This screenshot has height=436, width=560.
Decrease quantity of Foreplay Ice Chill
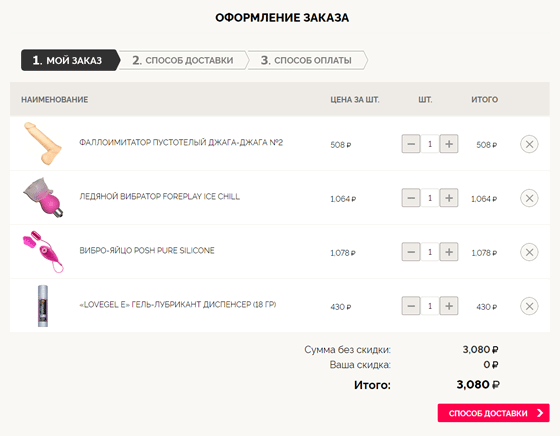411,198
